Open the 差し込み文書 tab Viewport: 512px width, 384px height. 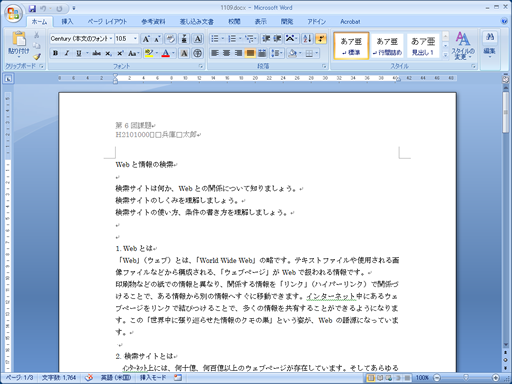[x=197, y=22]
